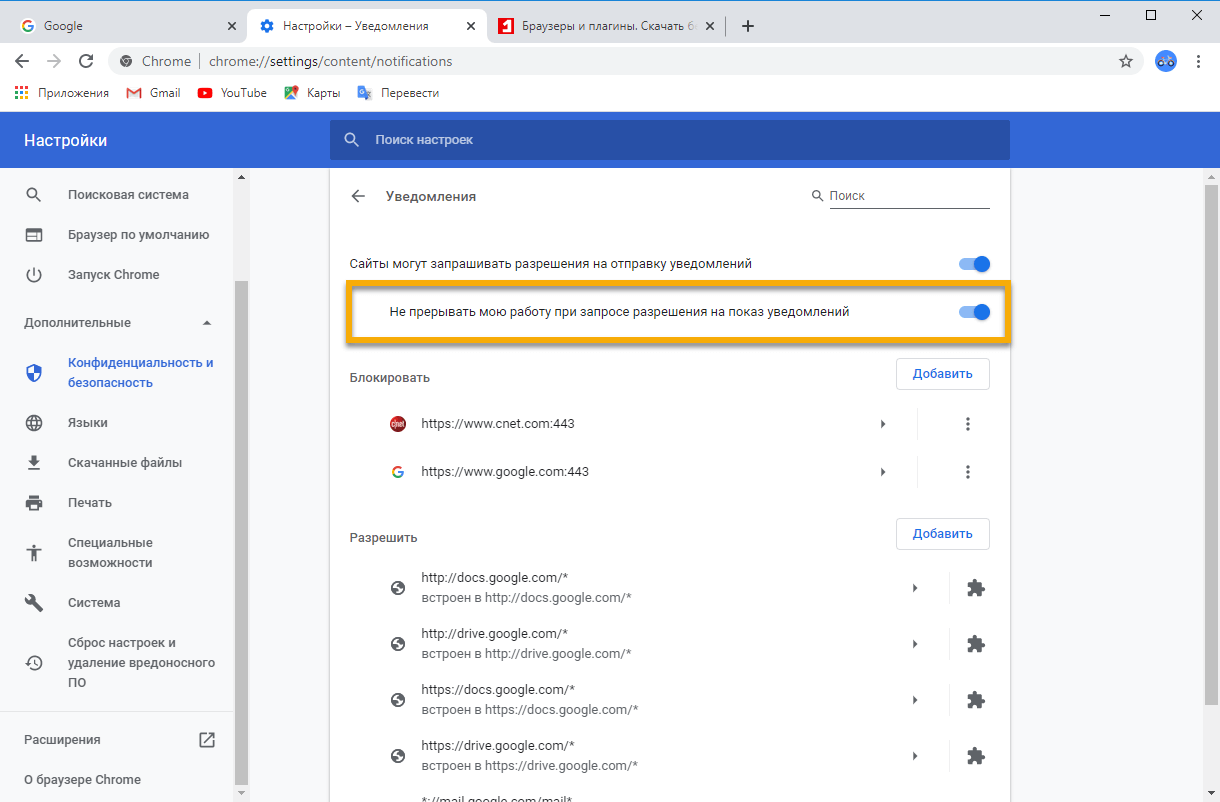Click the browser forward arrow

(54, 61)
